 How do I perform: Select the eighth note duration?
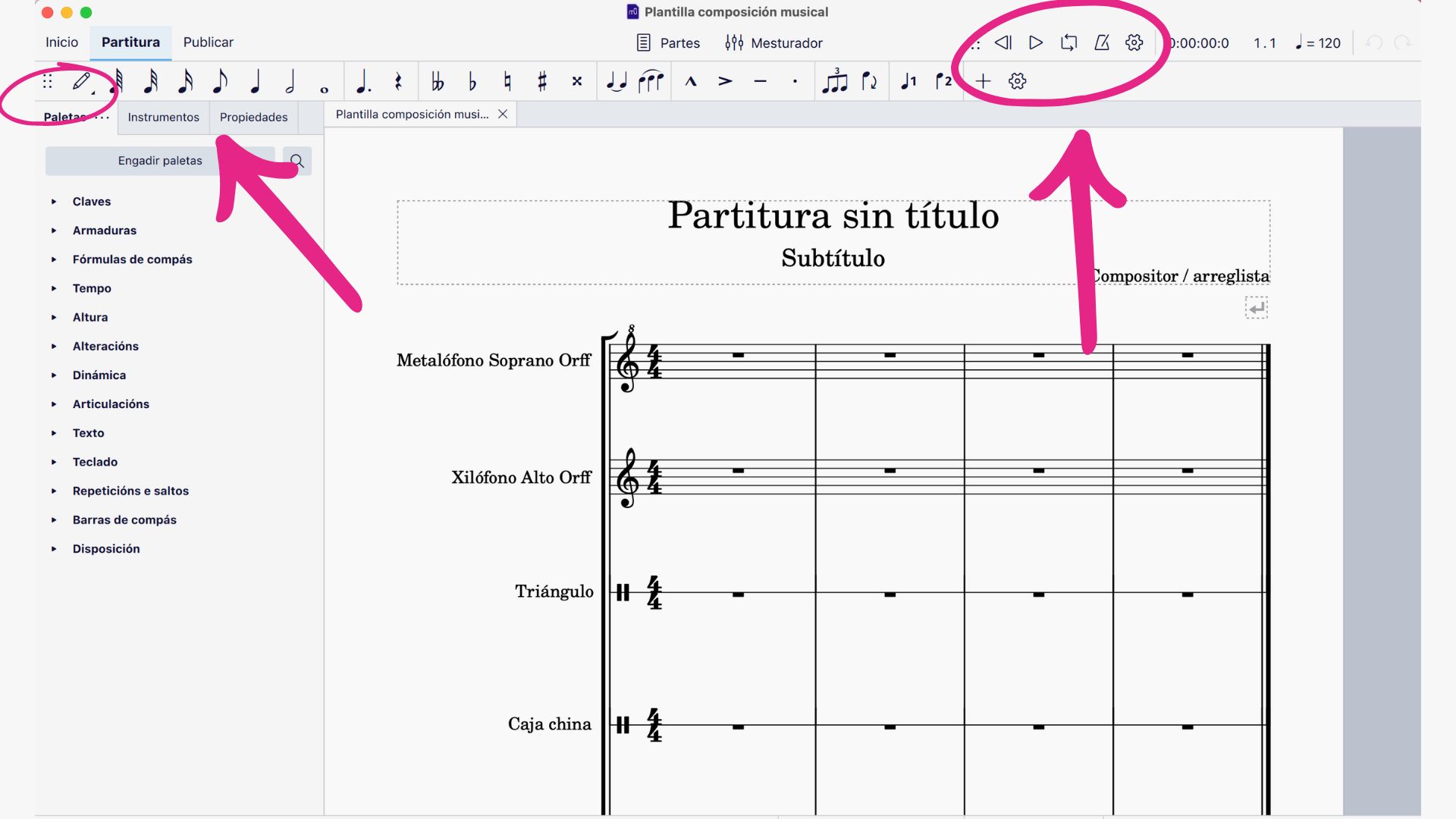[220, 81]
